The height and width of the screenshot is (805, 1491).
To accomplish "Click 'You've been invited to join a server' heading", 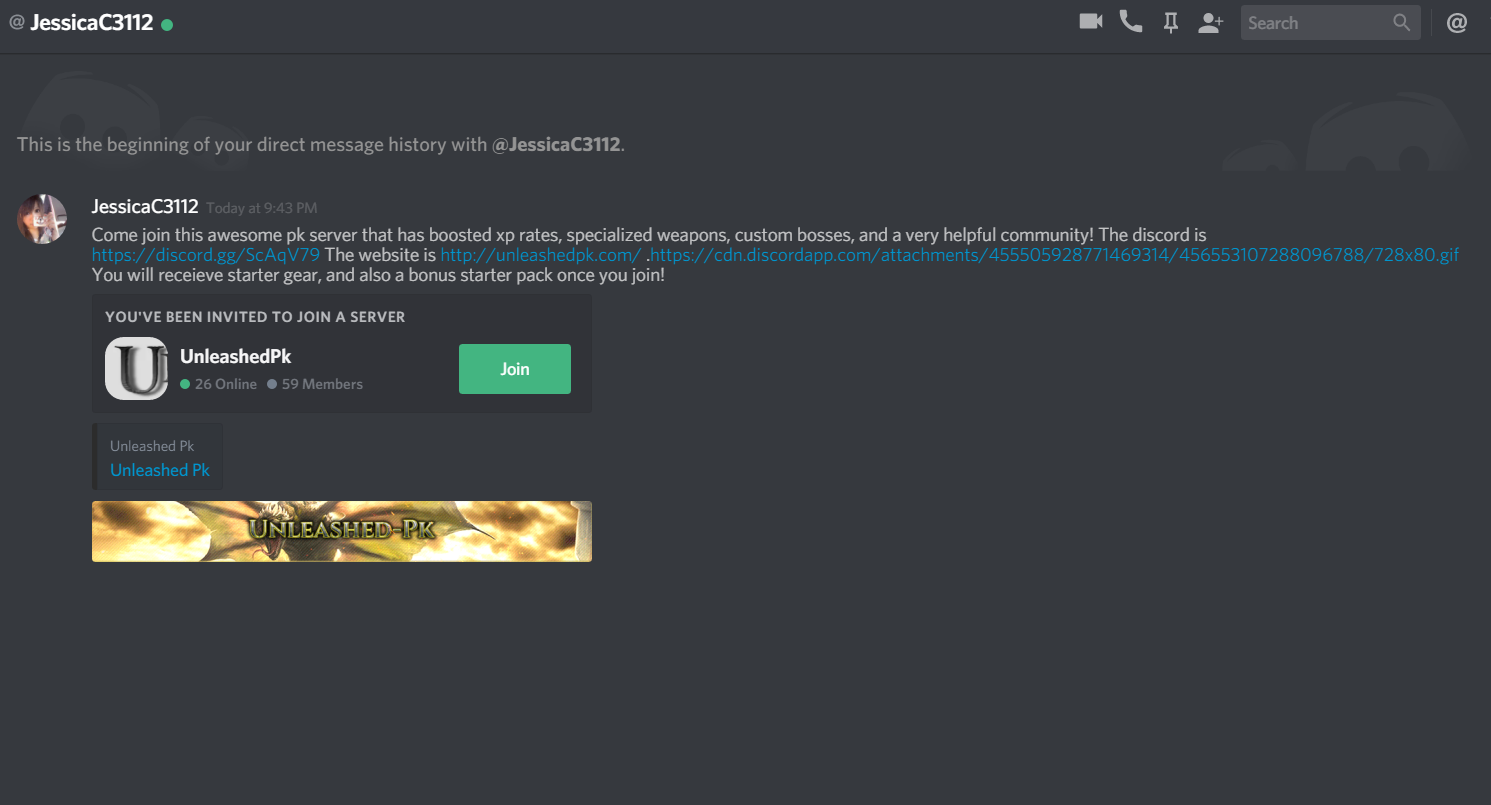I will click(255, 317).
